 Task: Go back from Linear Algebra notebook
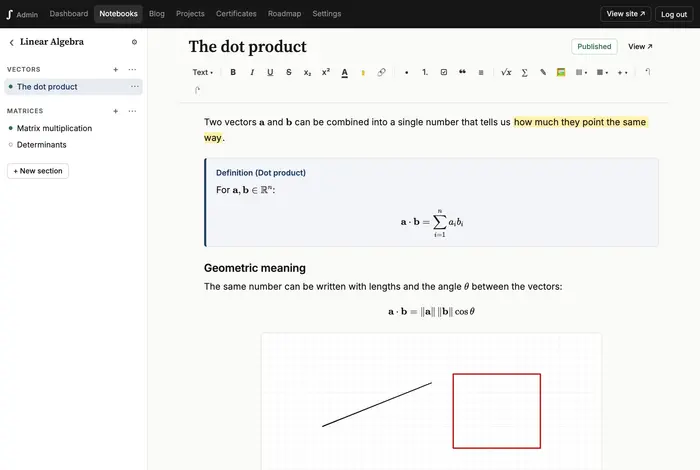pos(12,42)
